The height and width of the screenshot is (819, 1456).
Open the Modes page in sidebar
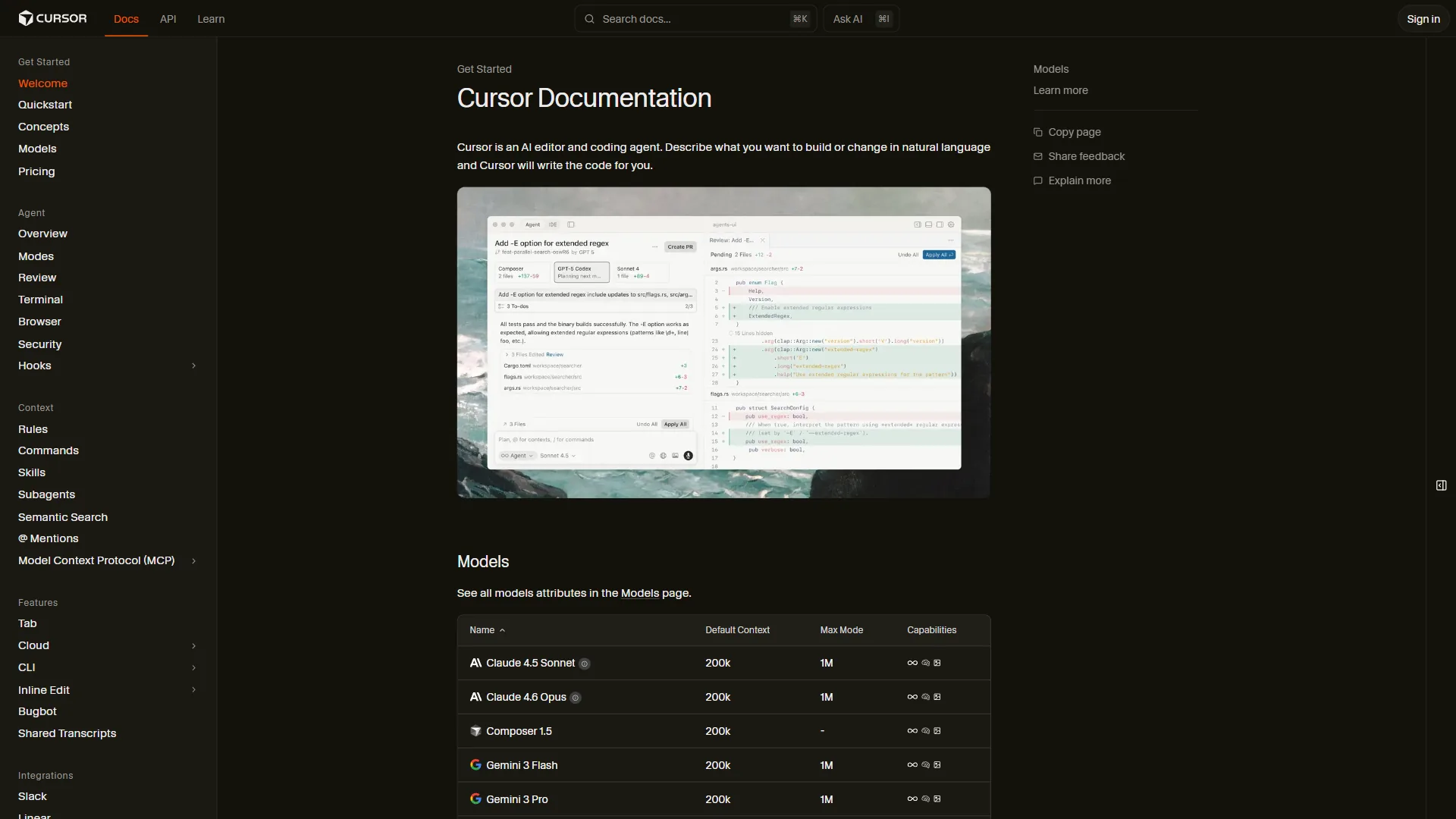coord(36,256)
